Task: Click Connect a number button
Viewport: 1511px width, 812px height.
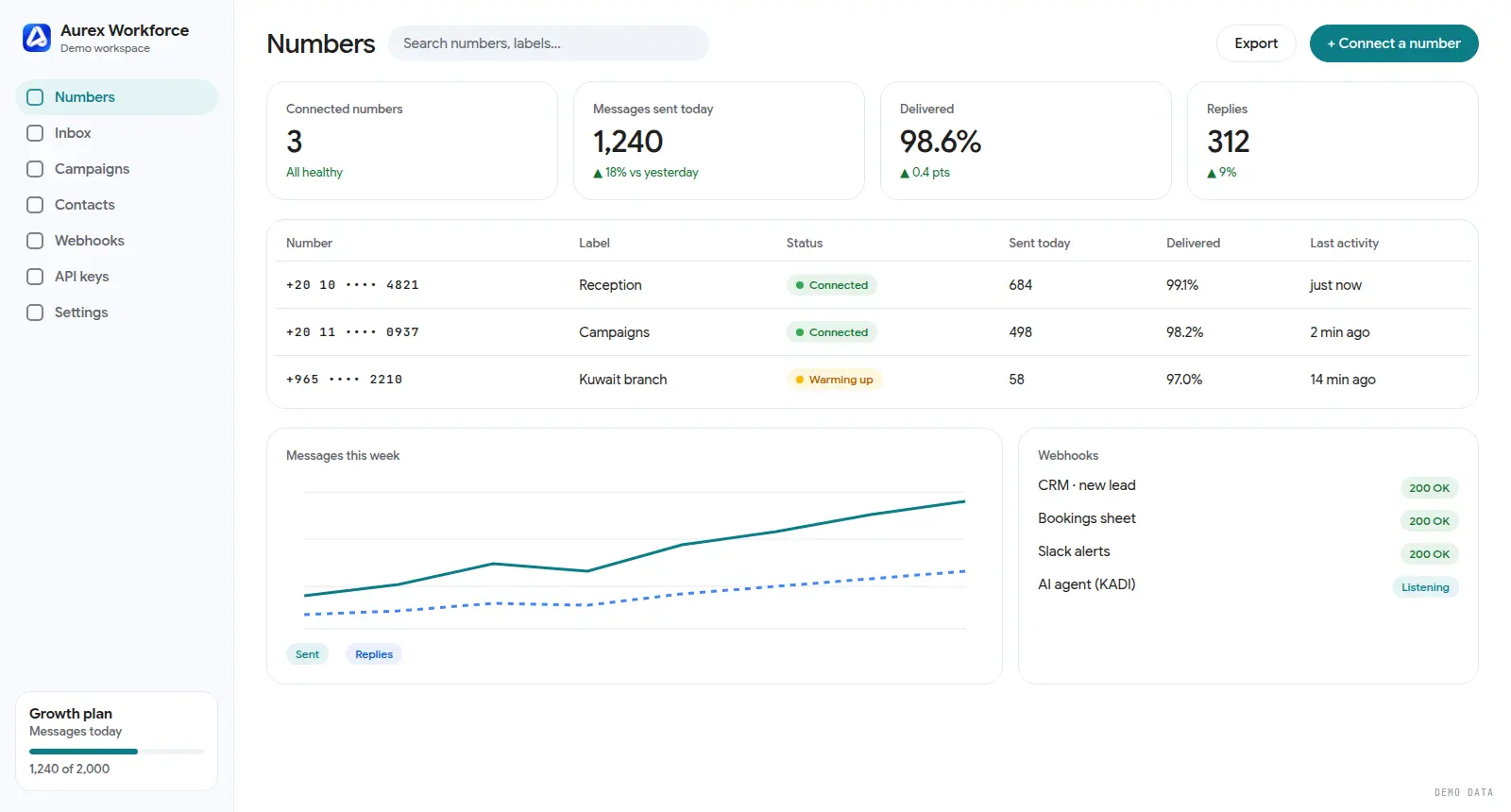Action: [1394, 43]
